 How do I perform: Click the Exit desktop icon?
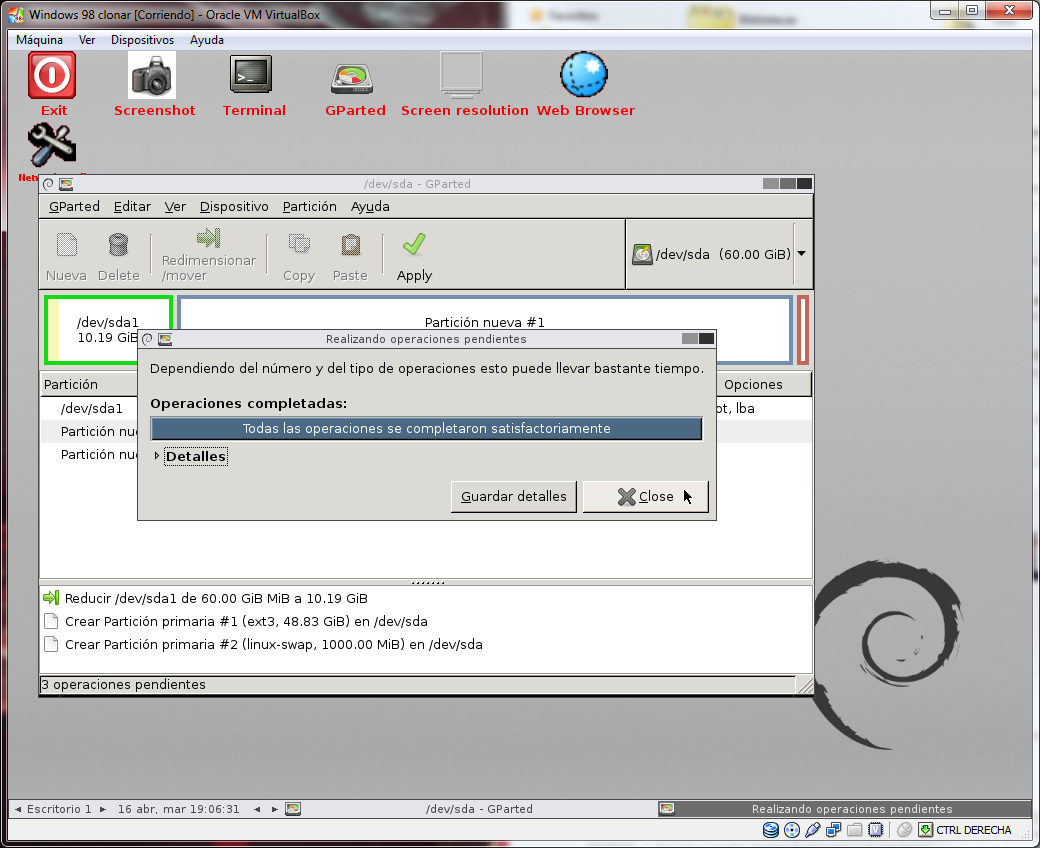[x=52, y=76]
